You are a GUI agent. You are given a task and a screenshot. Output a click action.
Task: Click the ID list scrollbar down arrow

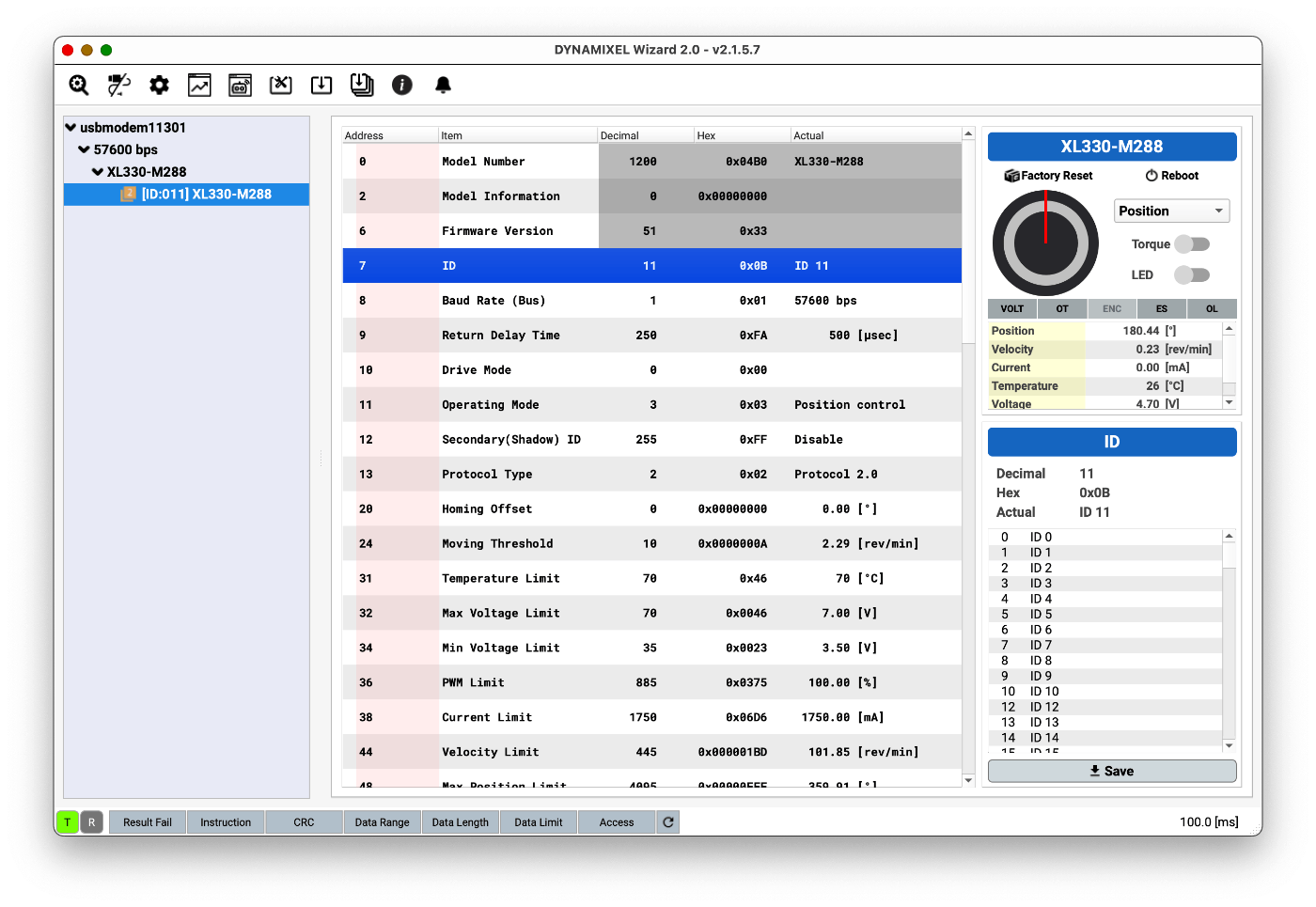click(1229, 745)
